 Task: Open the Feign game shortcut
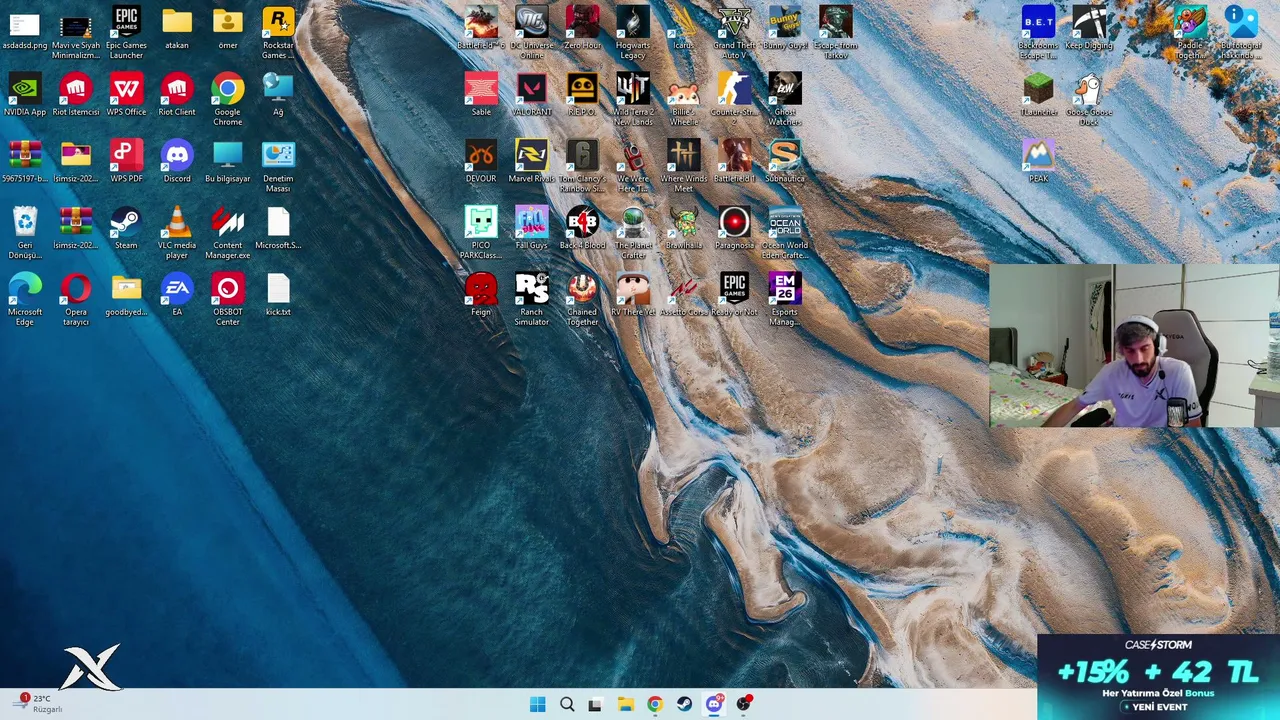tap(481, 295)
